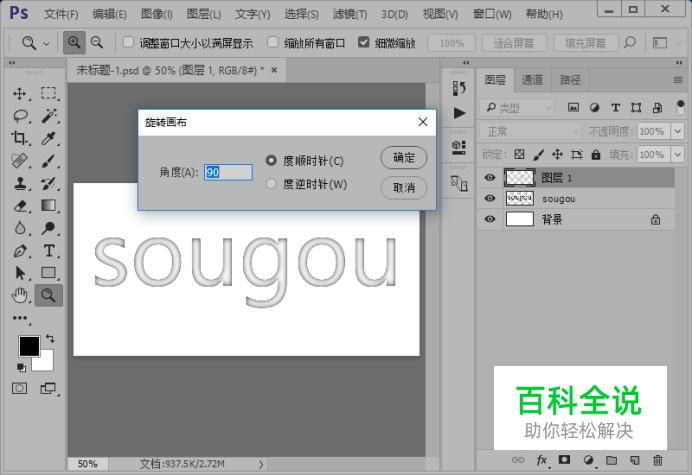Select the Dodge tool
The height and width of the screenshot is (475, 692).
pyautogui.click(x=49, y=228)
